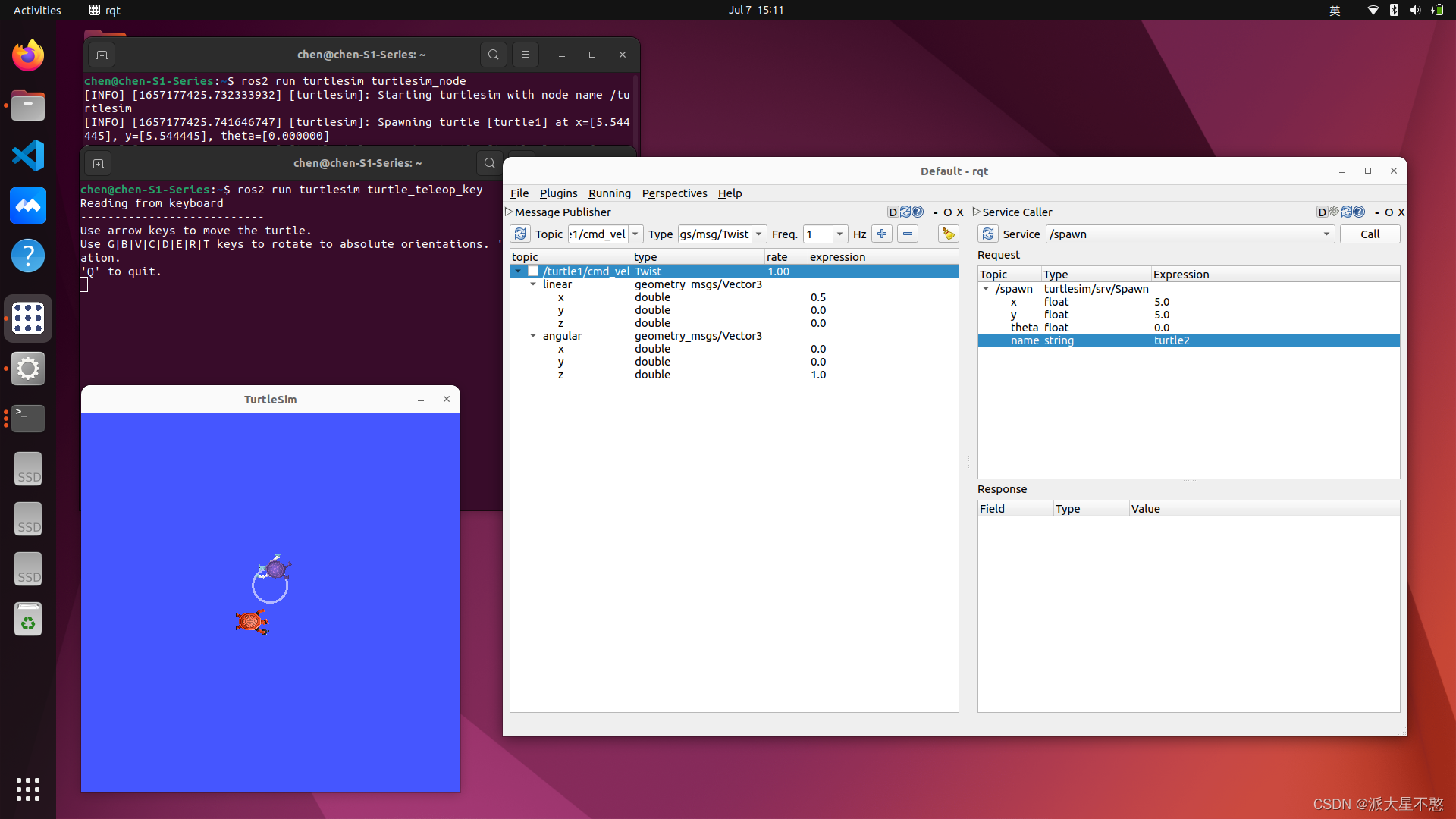Collapse the /spawn request tree node
The image size is (1456, 819).
tap(986, 289)
